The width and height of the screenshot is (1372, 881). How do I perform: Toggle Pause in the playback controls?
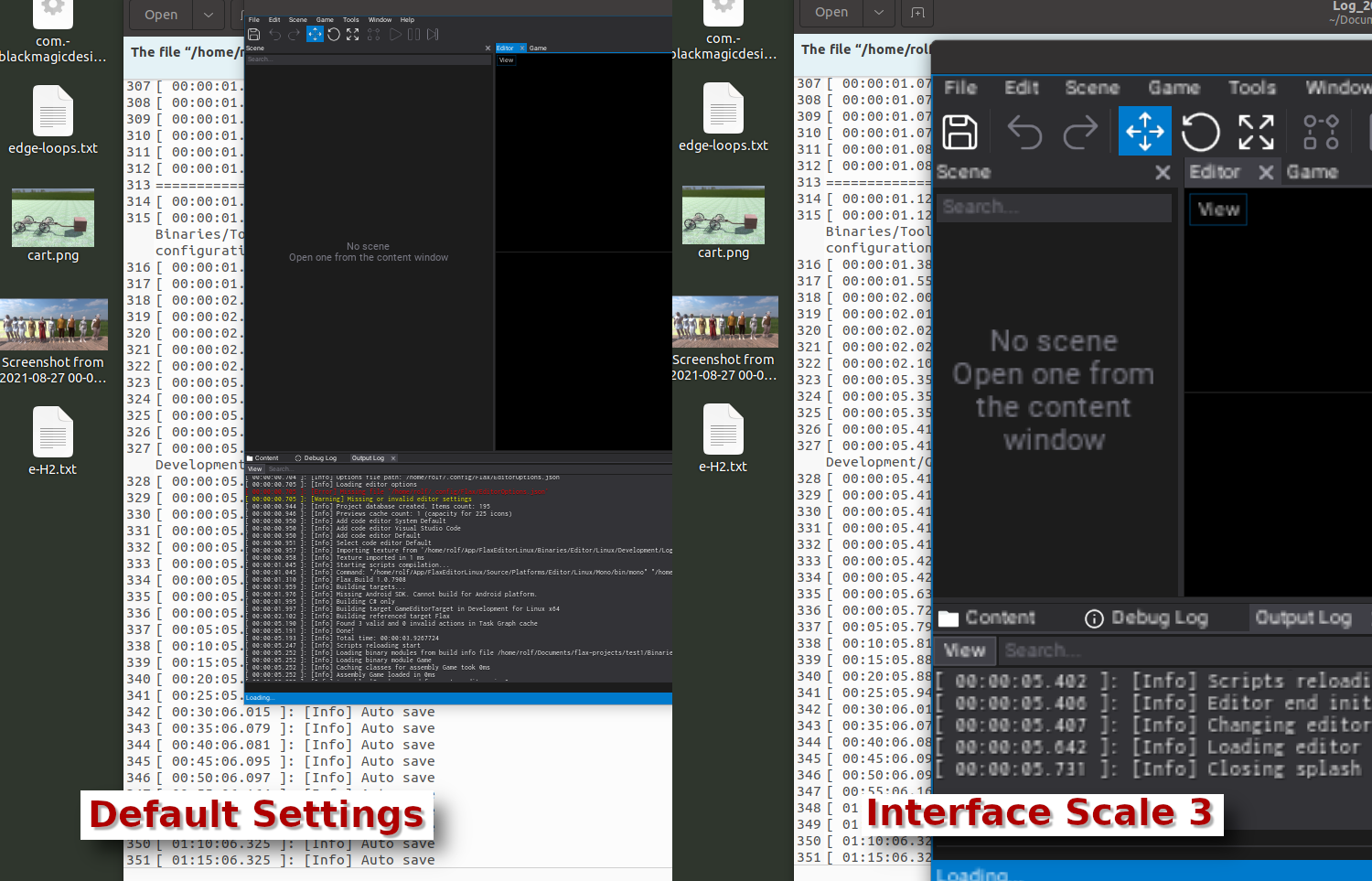tap(413, 34)
